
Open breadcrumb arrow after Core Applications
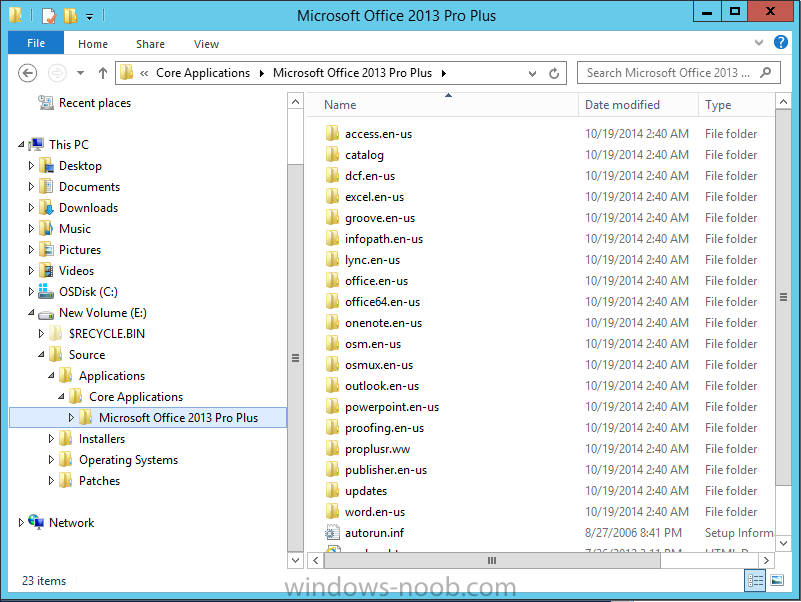click(x=262, y=74)
